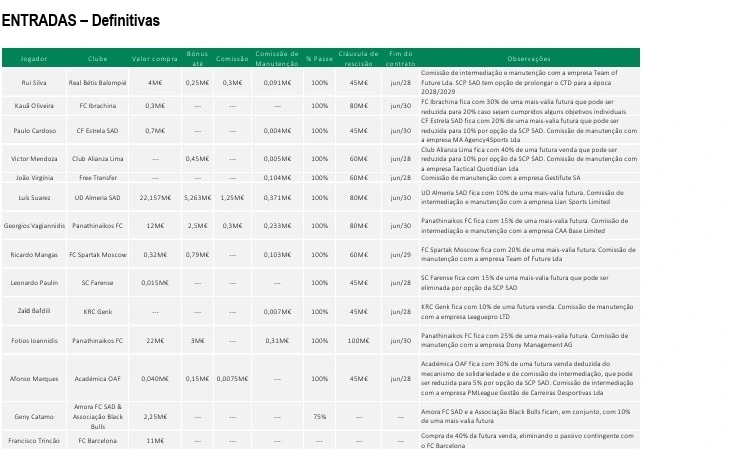
Task: Select the 'Fotios Ioannidis' player cell
Action: click(34, 341)
